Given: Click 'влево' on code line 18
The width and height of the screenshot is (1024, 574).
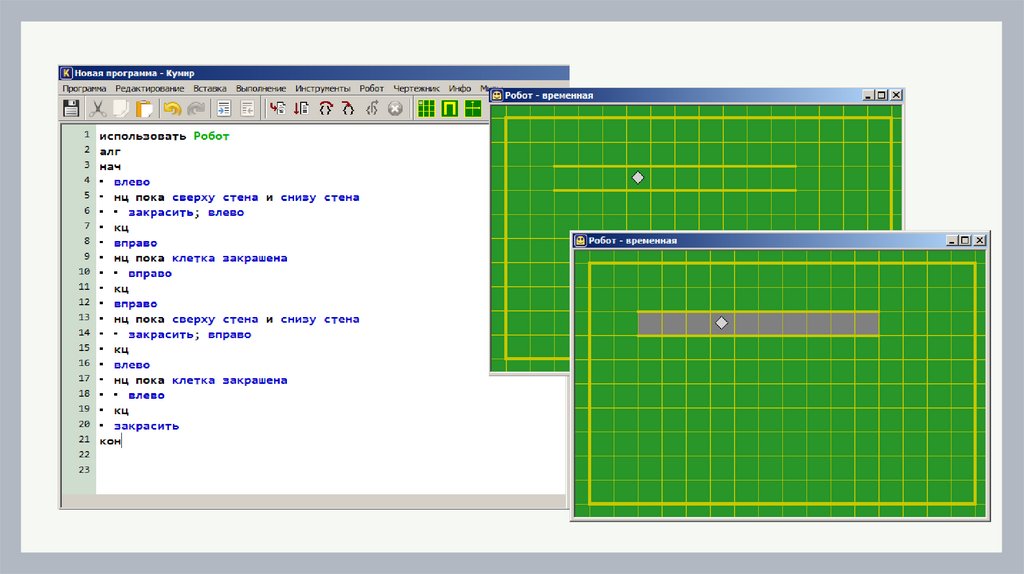Looking at the screenshot, I should pyautogui.click(x=146, y=395).
